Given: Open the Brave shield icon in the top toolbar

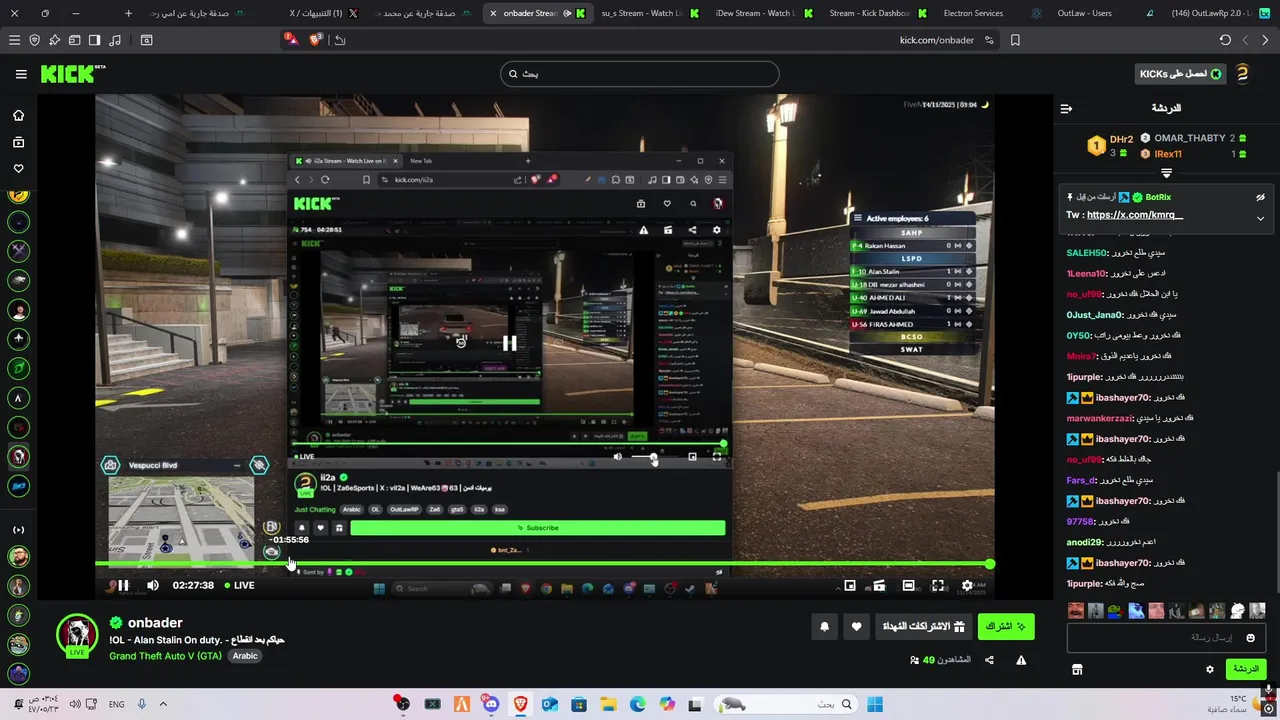Looking at the screenshot, I should 35,40.
